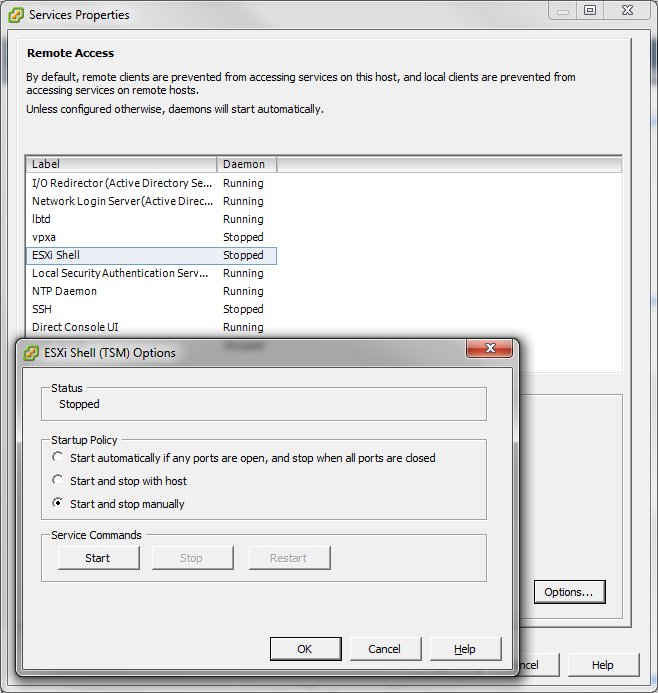
Task: Open Help in ESXi Shell Options dialog
Action: 465,649
